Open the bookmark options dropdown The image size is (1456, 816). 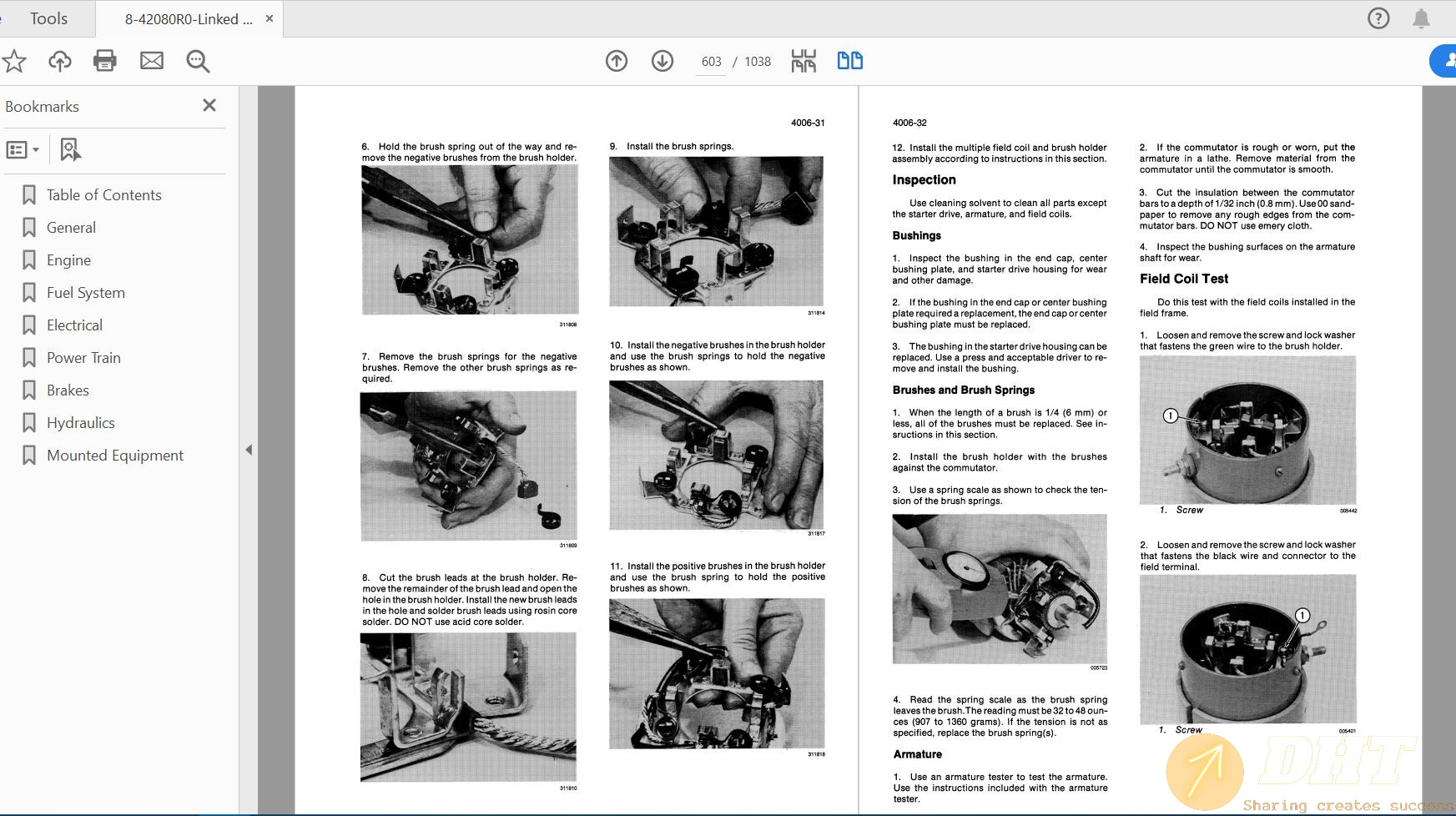pyautogui.click(x=23, y=149)
